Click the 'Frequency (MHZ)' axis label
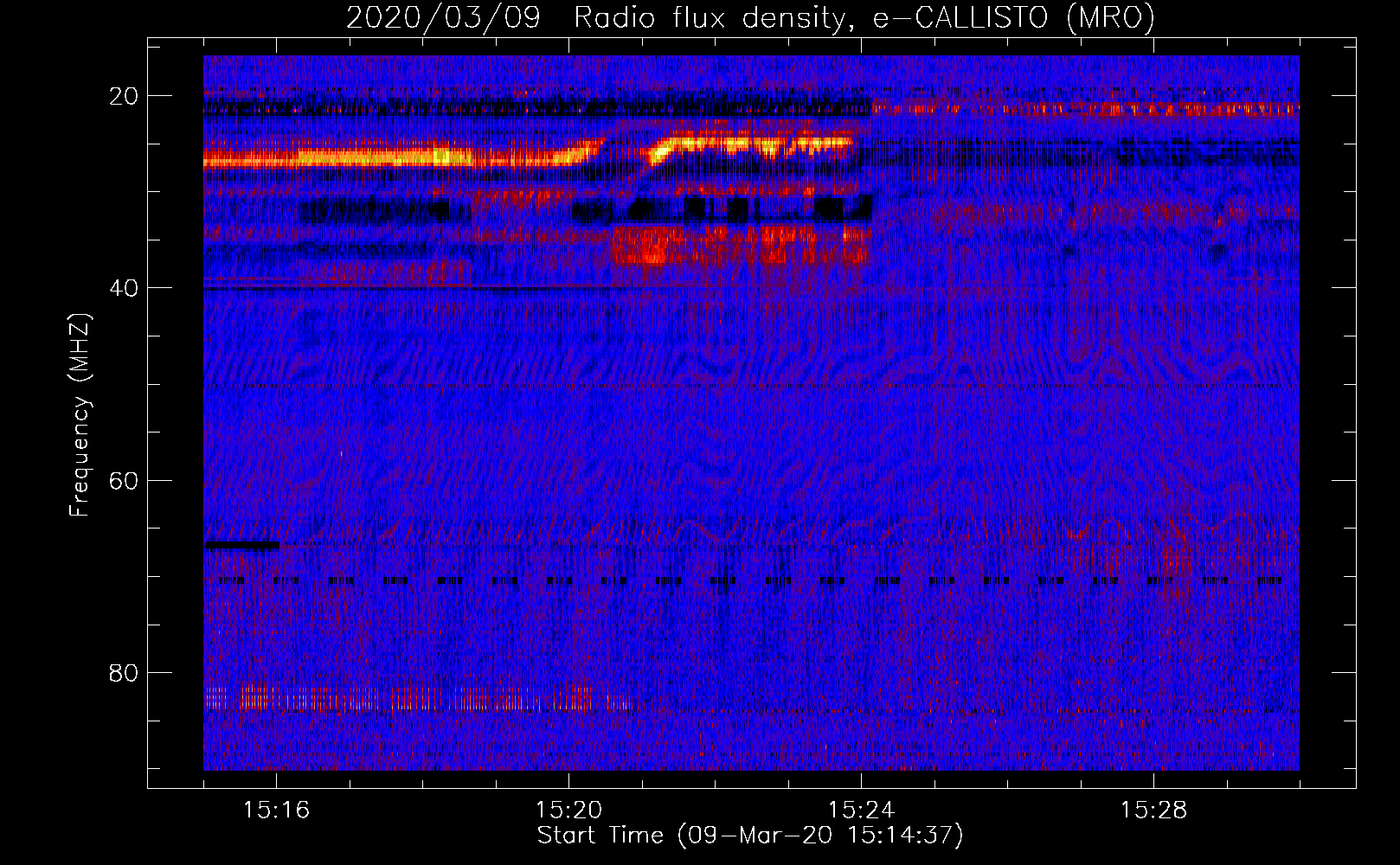The width and height of the screenshot is (1400, 865). tap(80, 415)
